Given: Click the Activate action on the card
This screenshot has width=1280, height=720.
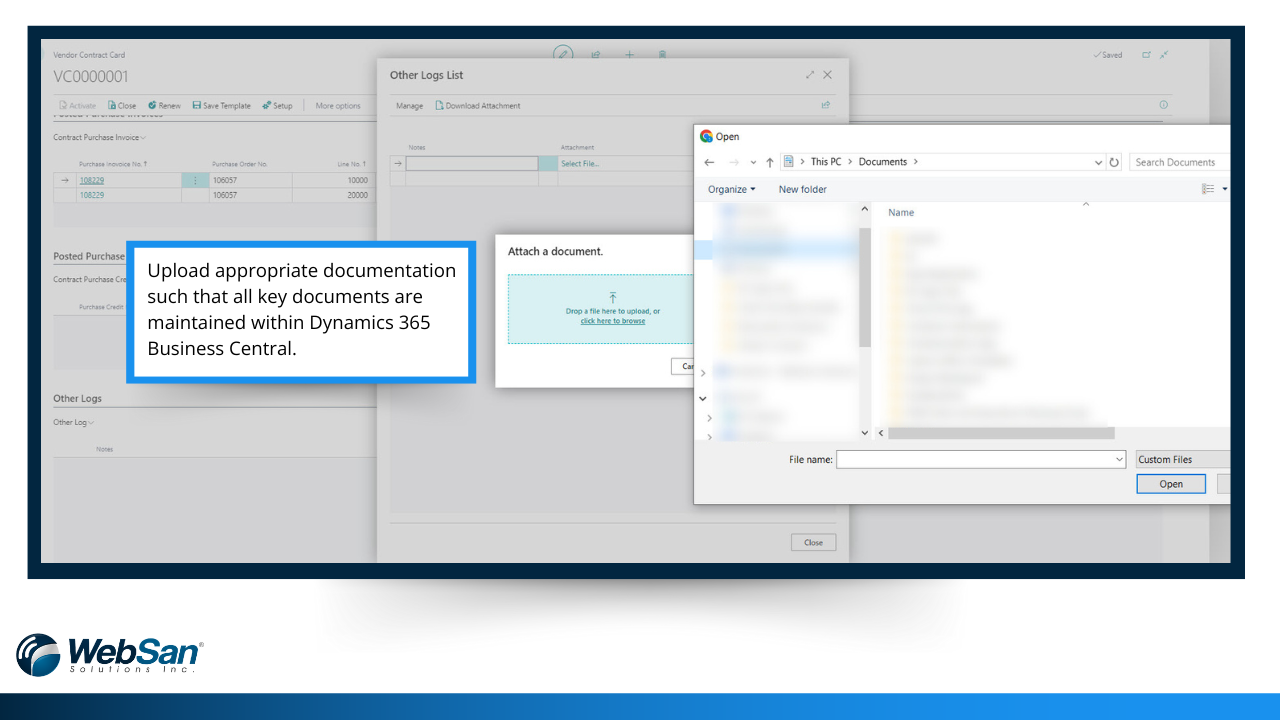Looking at the screenshot, I should click(x=78, y=106).
